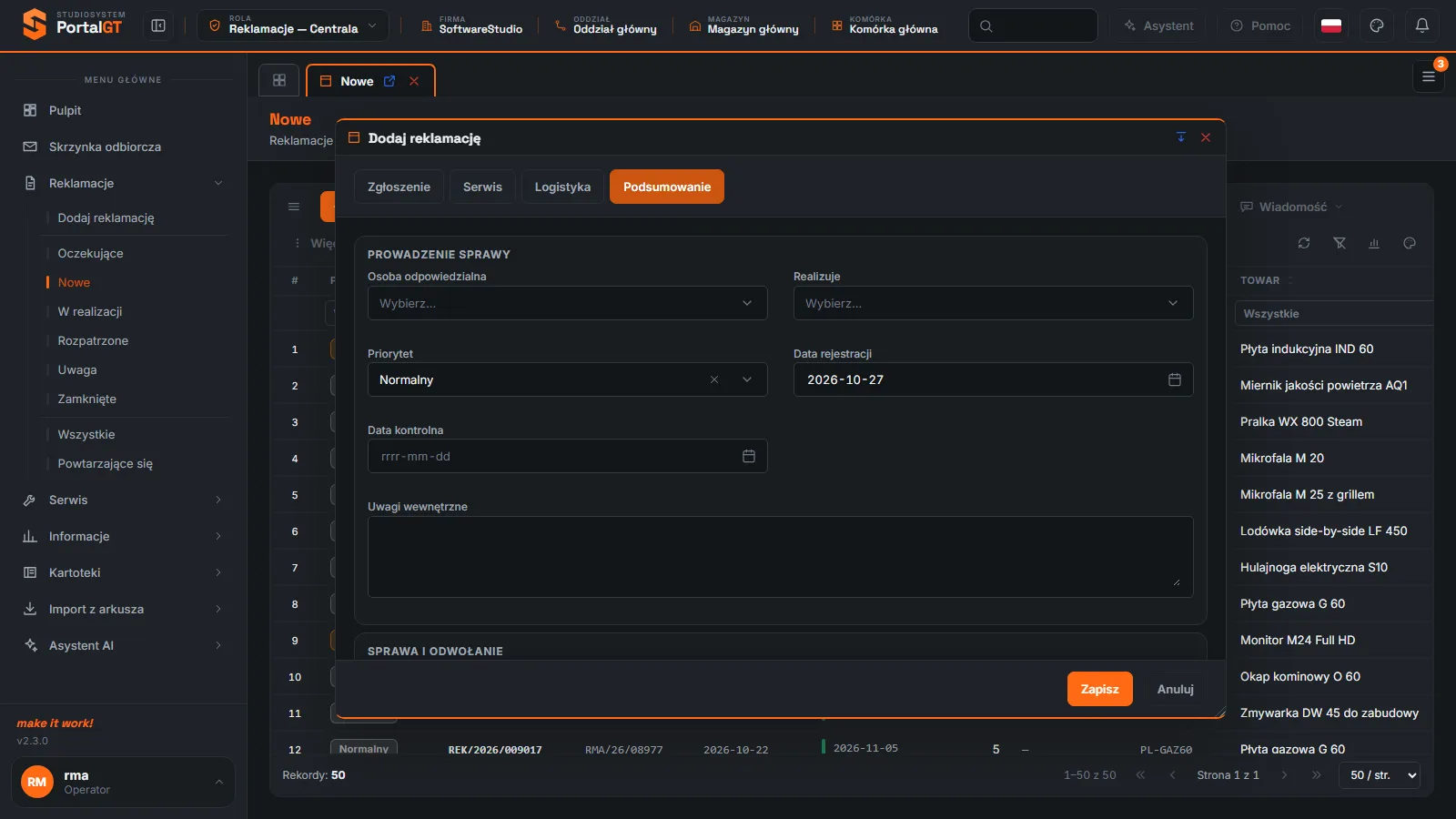Open W realizacji in the sidebar

pyautogui.click(x=90, y=311)
